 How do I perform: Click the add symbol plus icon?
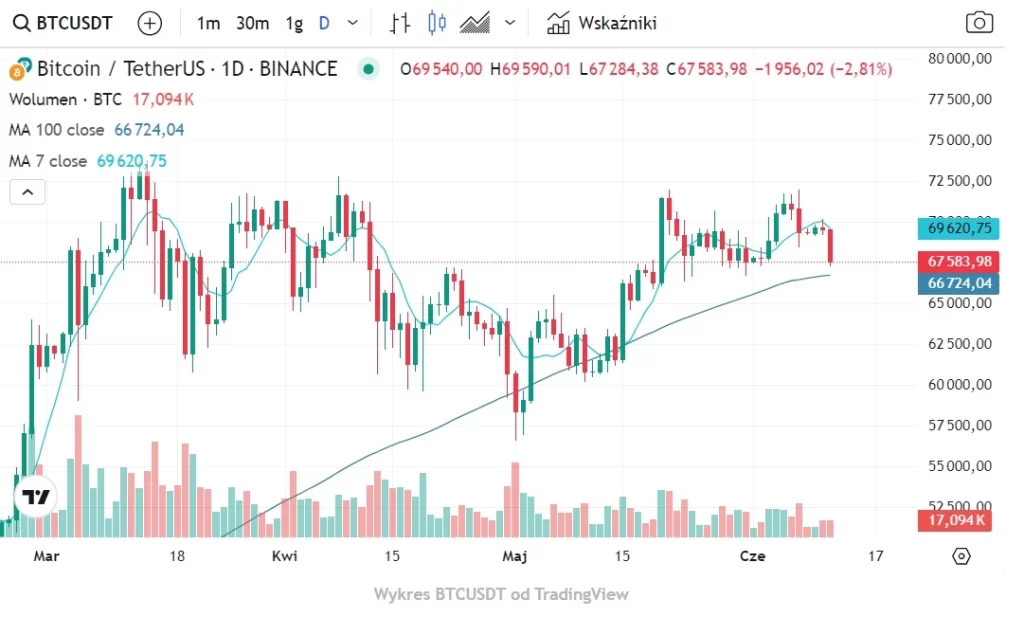click(x=149, y=23)
